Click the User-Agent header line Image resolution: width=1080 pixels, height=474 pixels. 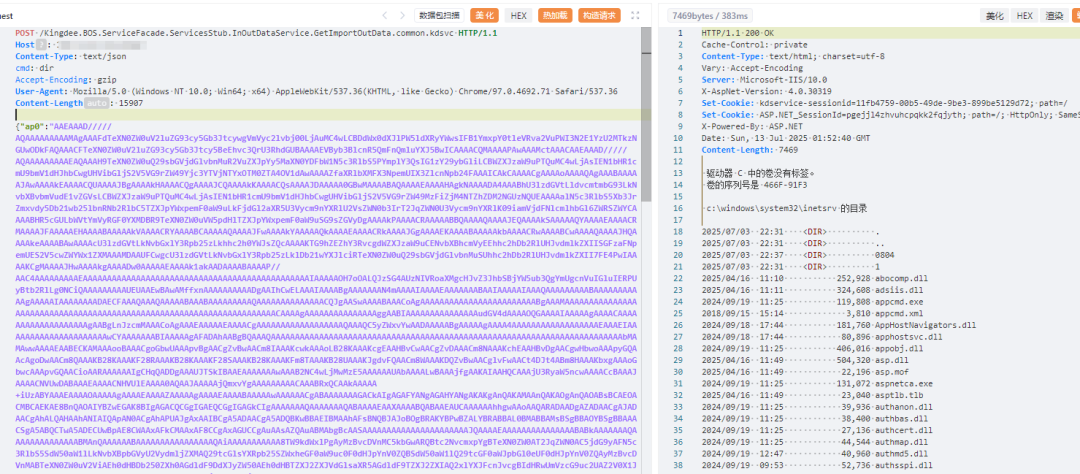tap(316, 91)
